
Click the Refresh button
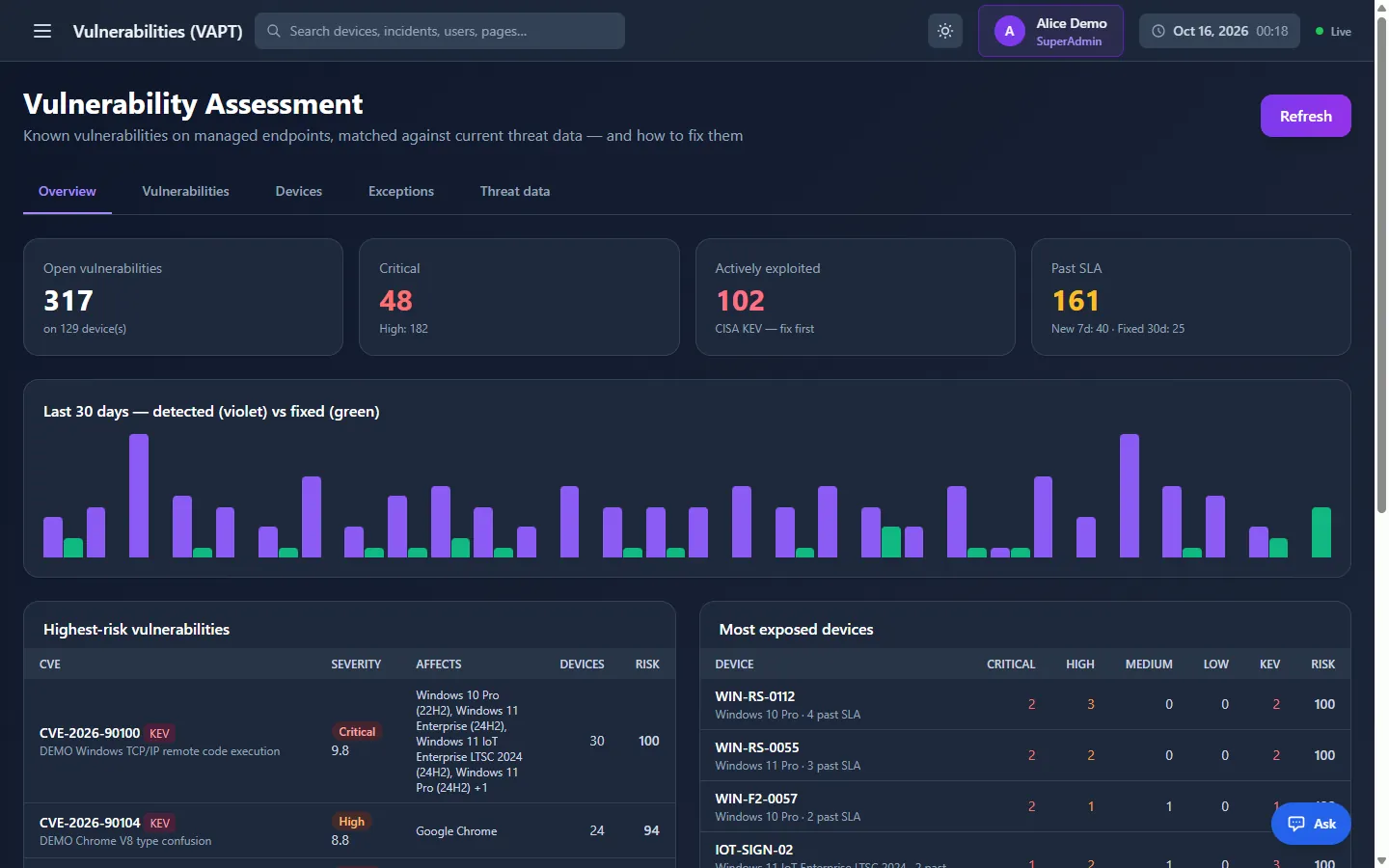click(1305, 116)
